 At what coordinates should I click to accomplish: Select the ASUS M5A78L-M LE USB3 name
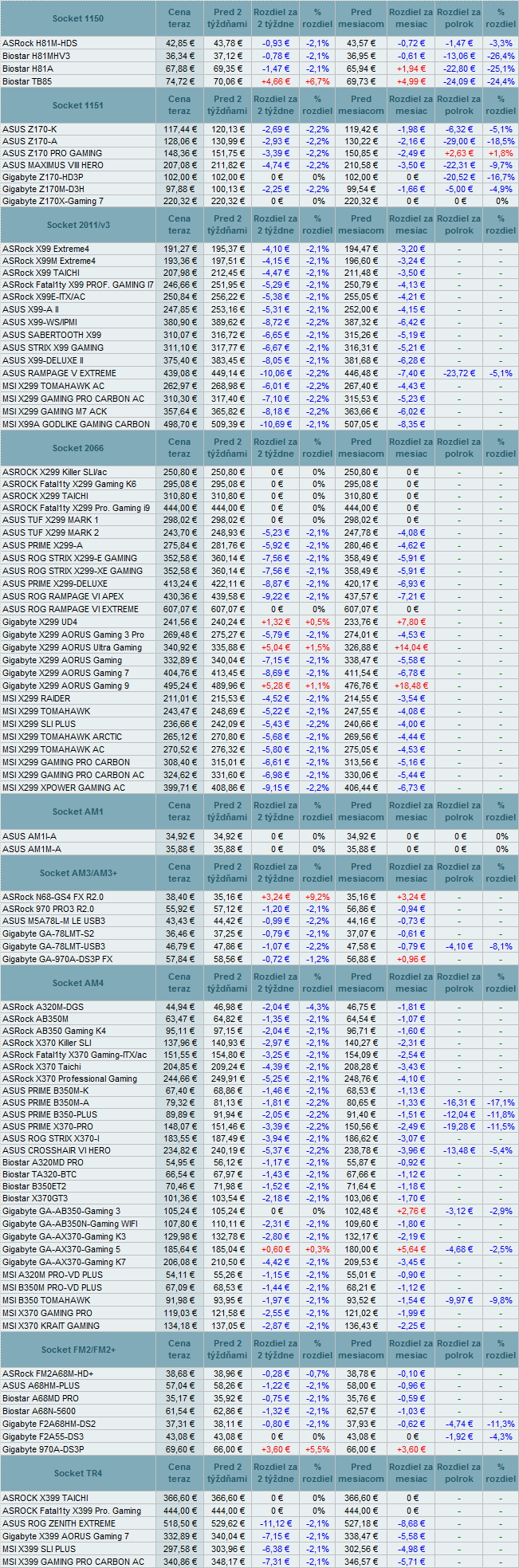pyautogui.click(x=53, y=921)
